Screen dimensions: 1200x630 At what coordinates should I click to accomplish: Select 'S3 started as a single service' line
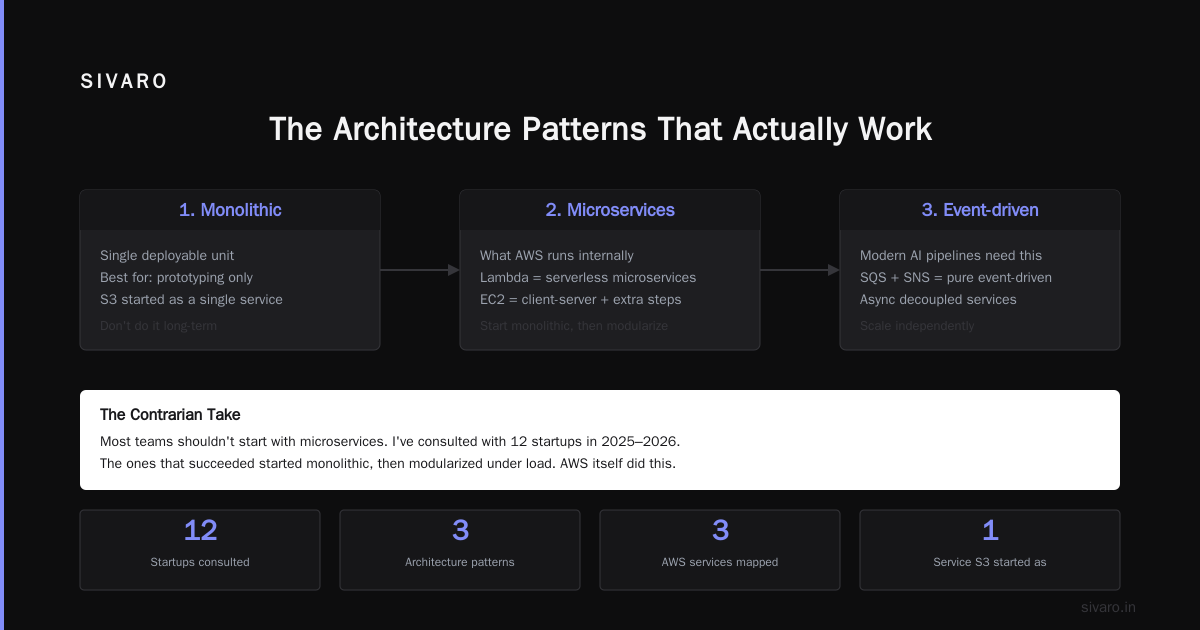pyautogui.click(x=191, y=299)
